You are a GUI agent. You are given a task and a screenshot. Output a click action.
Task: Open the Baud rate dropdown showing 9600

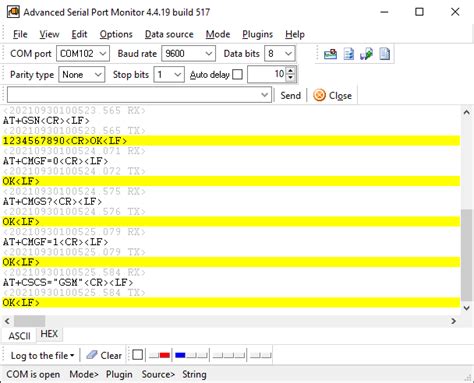189,54
